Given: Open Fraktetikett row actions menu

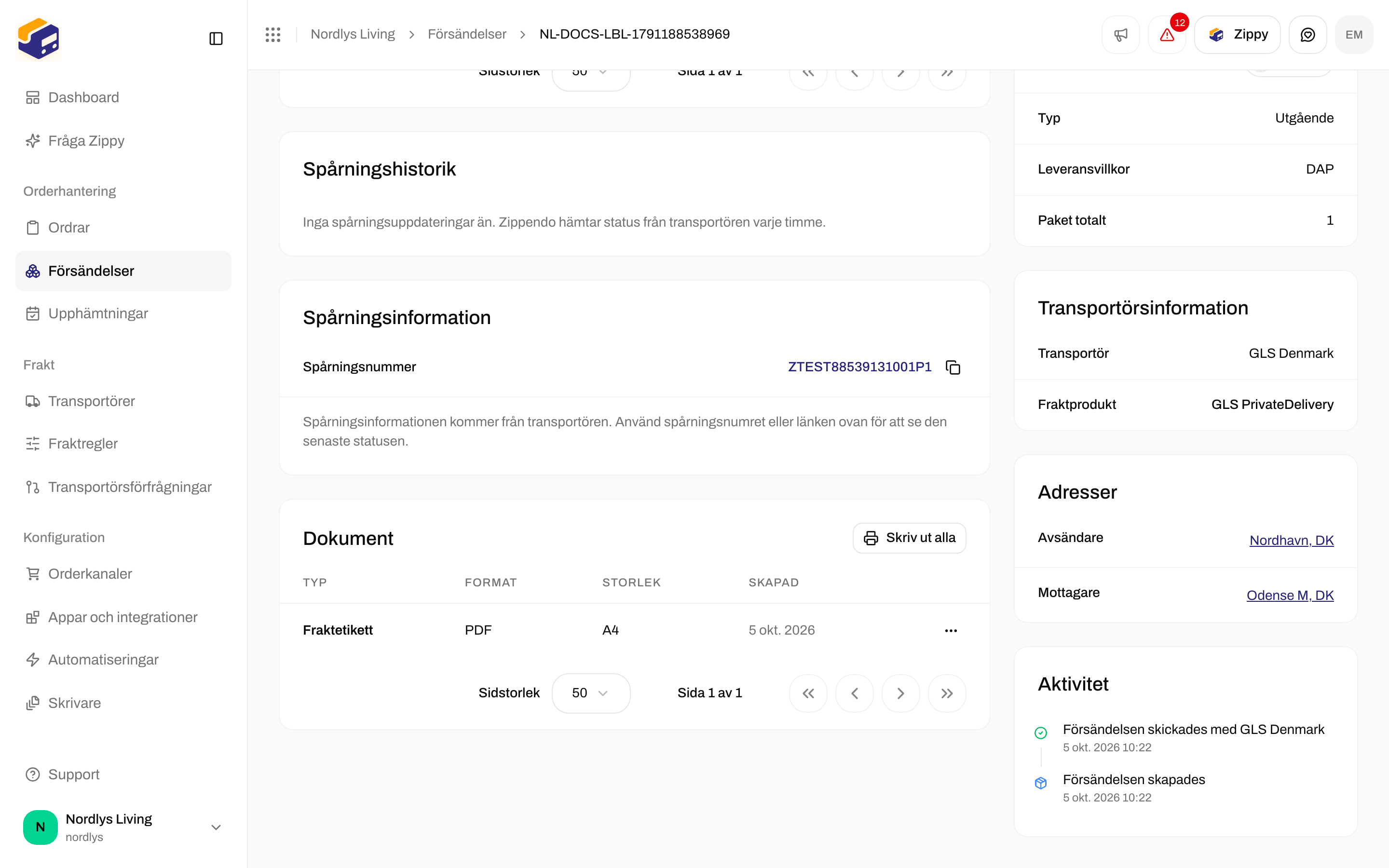Looking at the screenshot, I should [x=951, y=630].
